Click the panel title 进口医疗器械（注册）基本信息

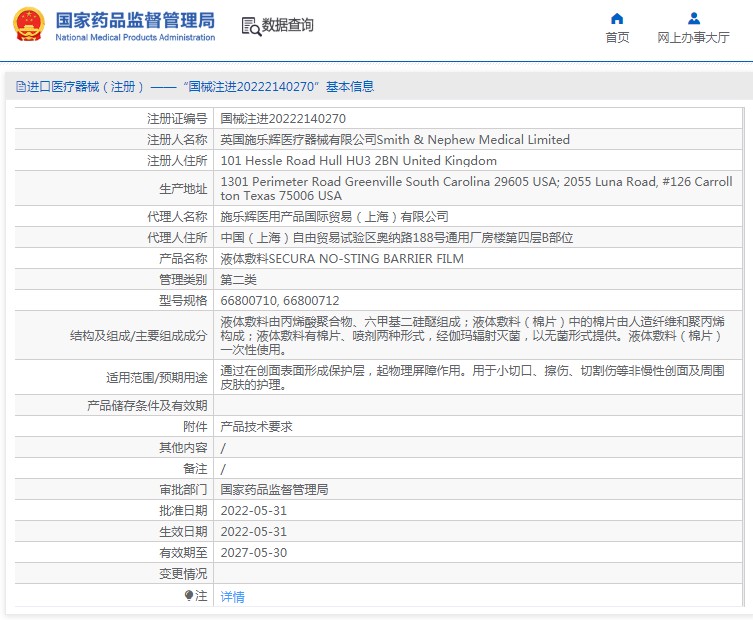(200, 86)
